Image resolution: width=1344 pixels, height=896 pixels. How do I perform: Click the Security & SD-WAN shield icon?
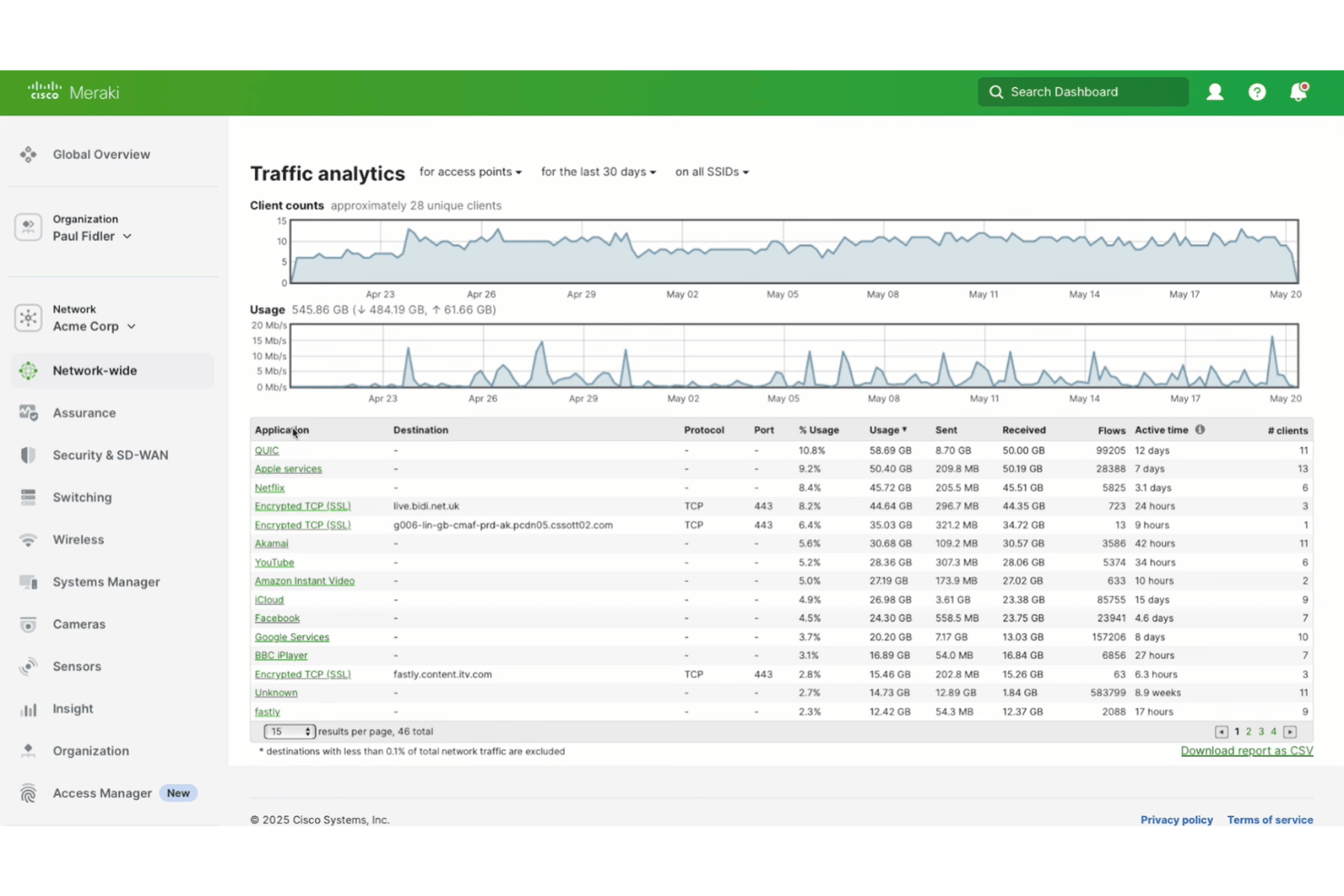tap(28, 455)
